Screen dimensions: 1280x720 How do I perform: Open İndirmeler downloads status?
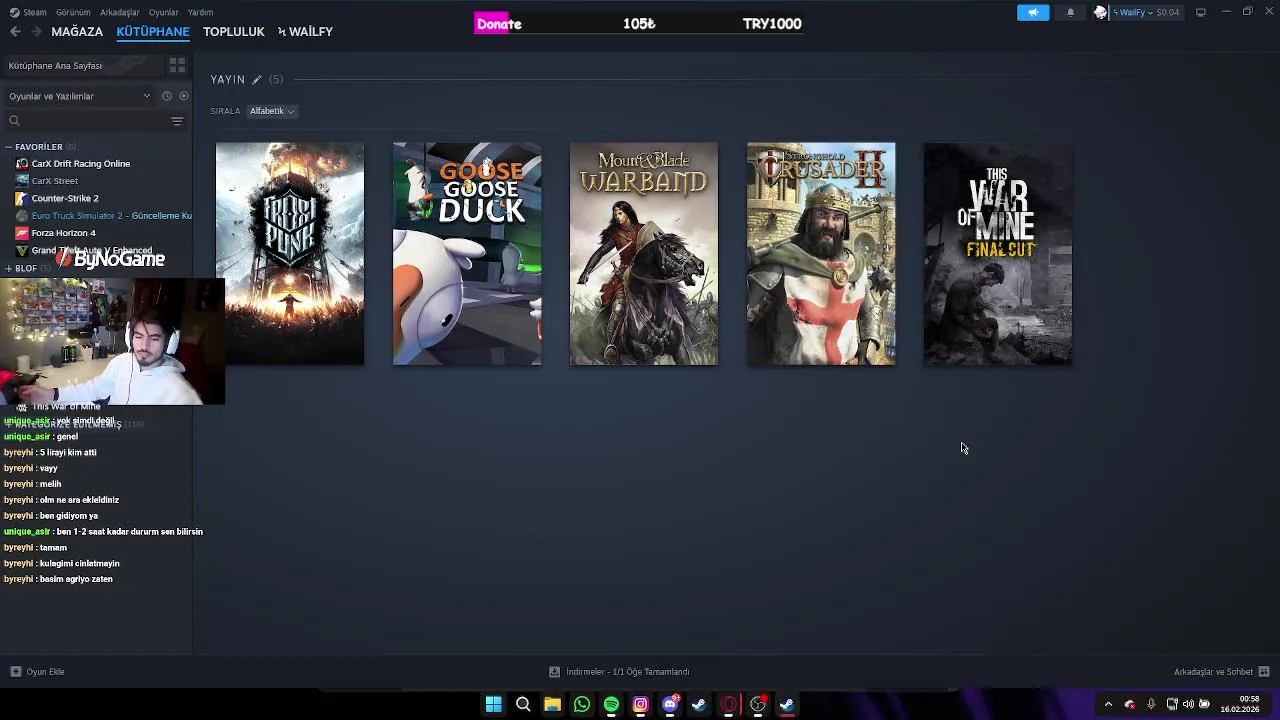pos(620,672)
